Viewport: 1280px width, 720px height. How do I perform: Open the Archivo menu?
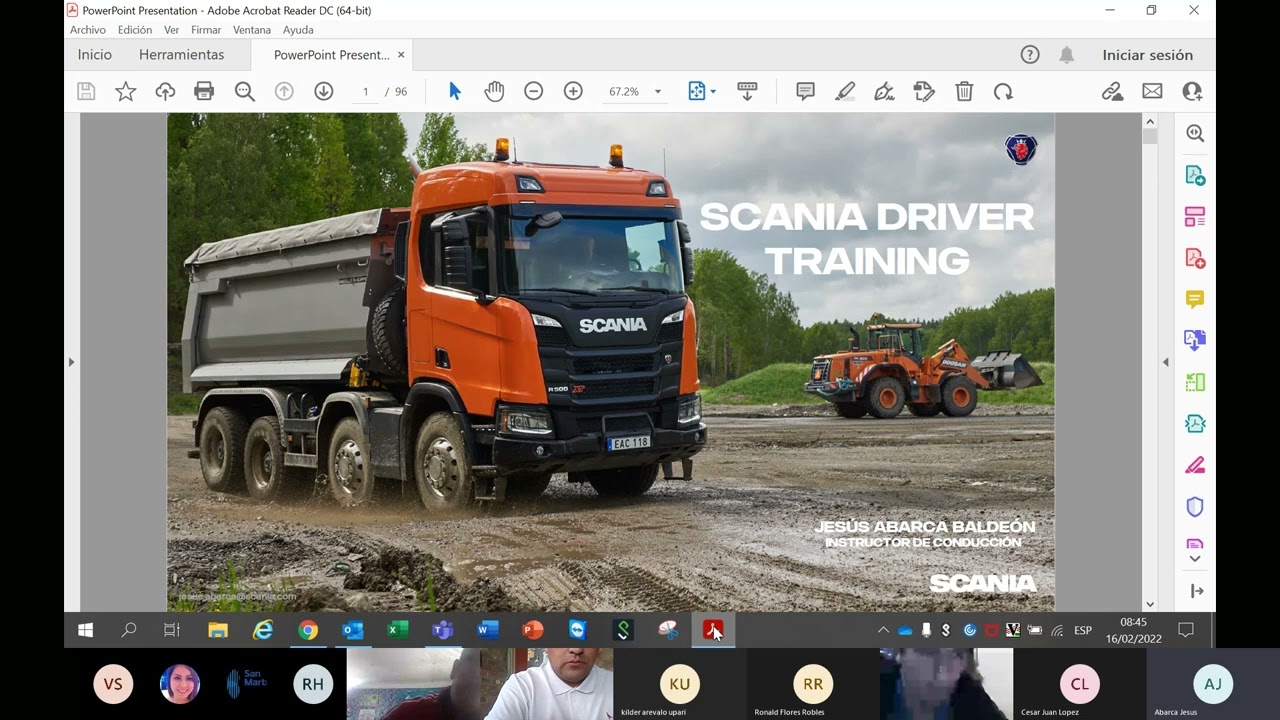coord(88,30)
